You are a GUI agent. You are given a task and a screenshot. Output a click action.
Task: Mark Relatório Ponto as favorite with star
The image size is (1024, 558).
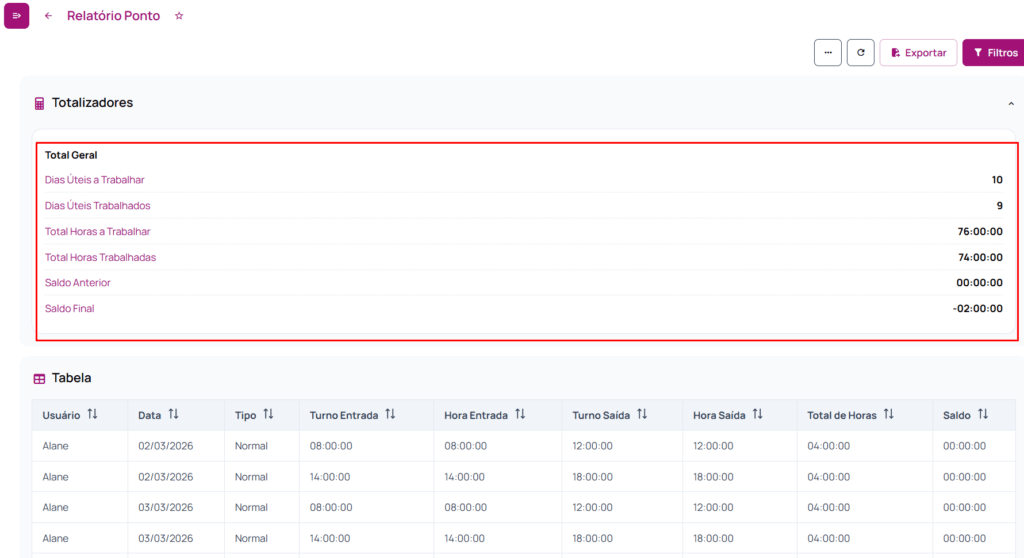(x=179, y=16)
